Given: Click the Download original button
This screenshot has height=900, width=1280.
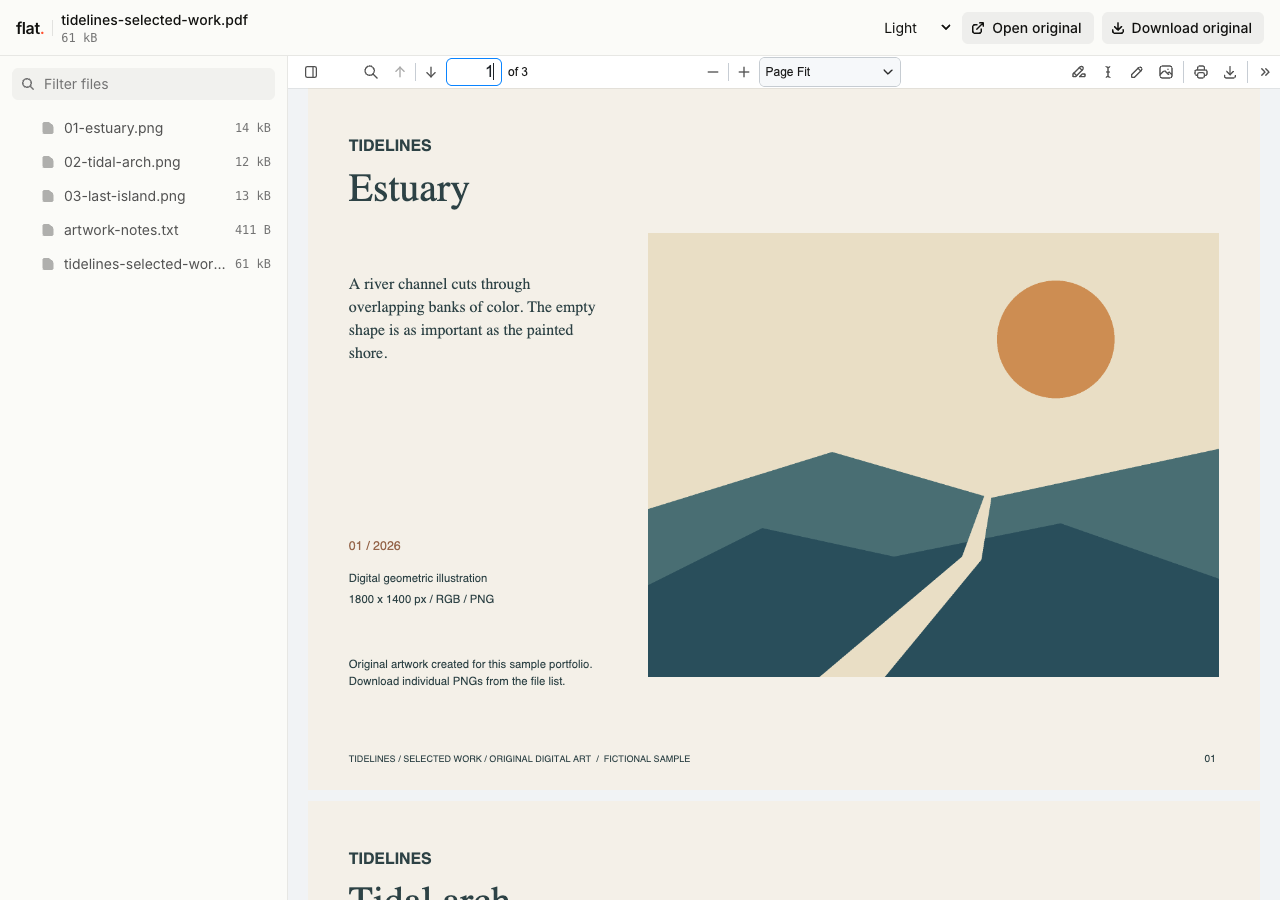Looking at the screenshot, I should [x=1183, y=28].
